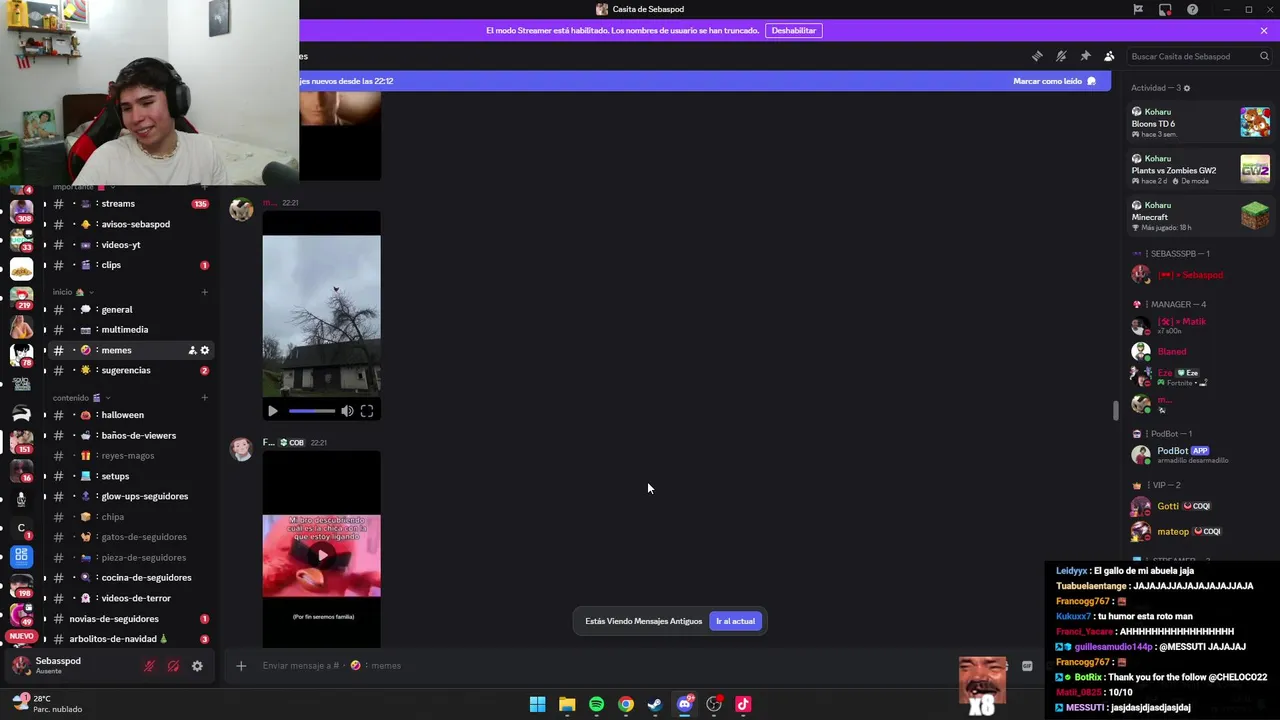
Task: Open OBS Studio from taskbar
Action: click(714, 705)
